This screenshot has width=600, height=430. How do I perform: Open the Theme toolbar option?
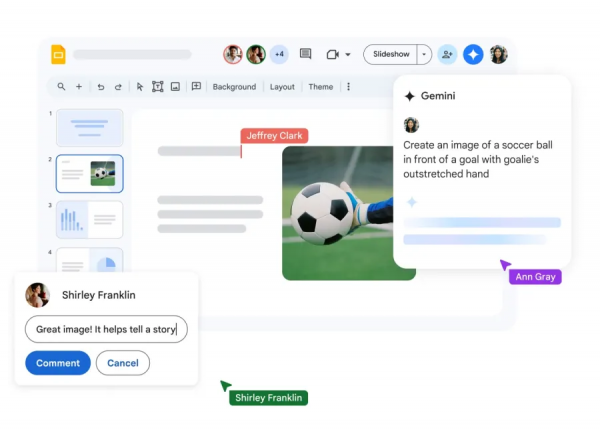click(320, 87)
